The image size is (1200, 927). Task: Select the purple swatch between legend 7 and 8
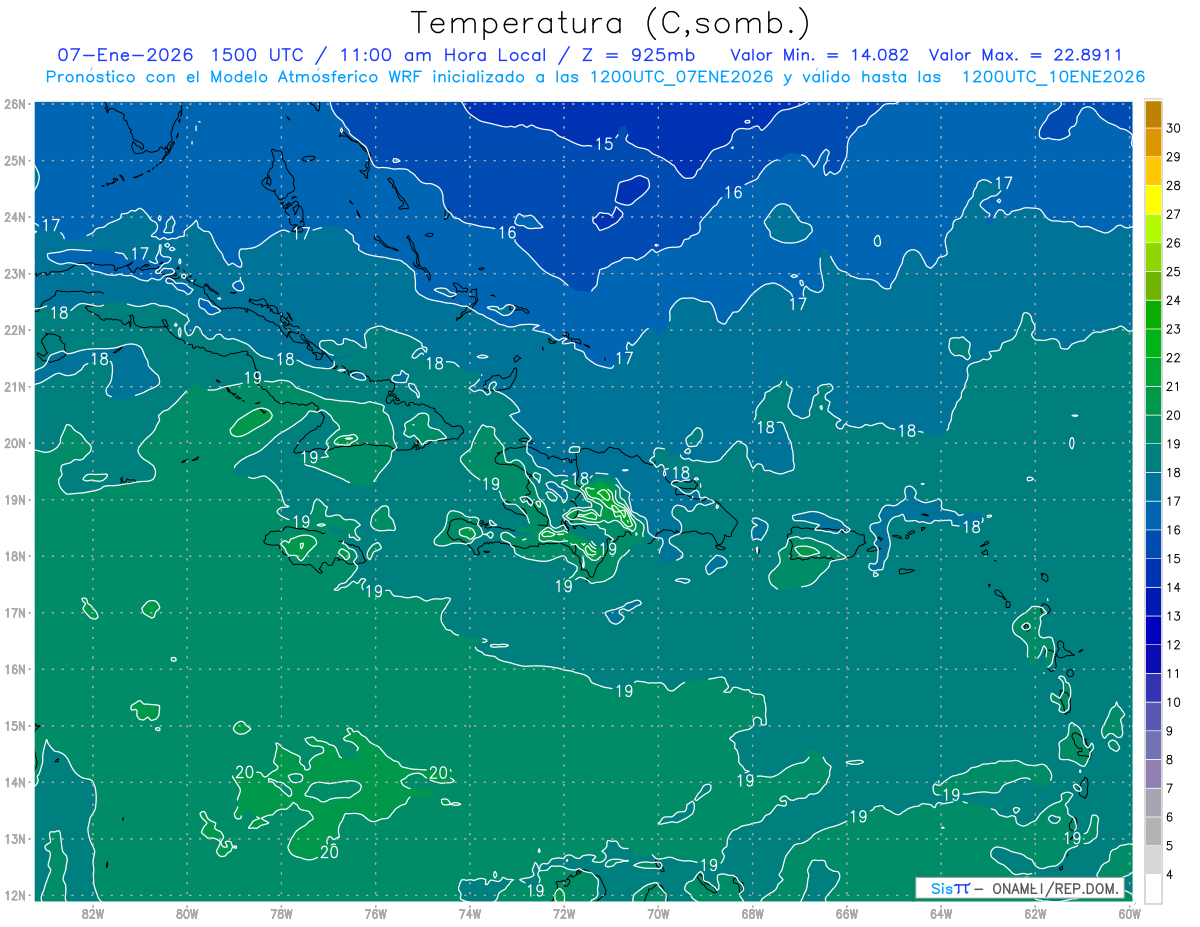[1153, 773]
